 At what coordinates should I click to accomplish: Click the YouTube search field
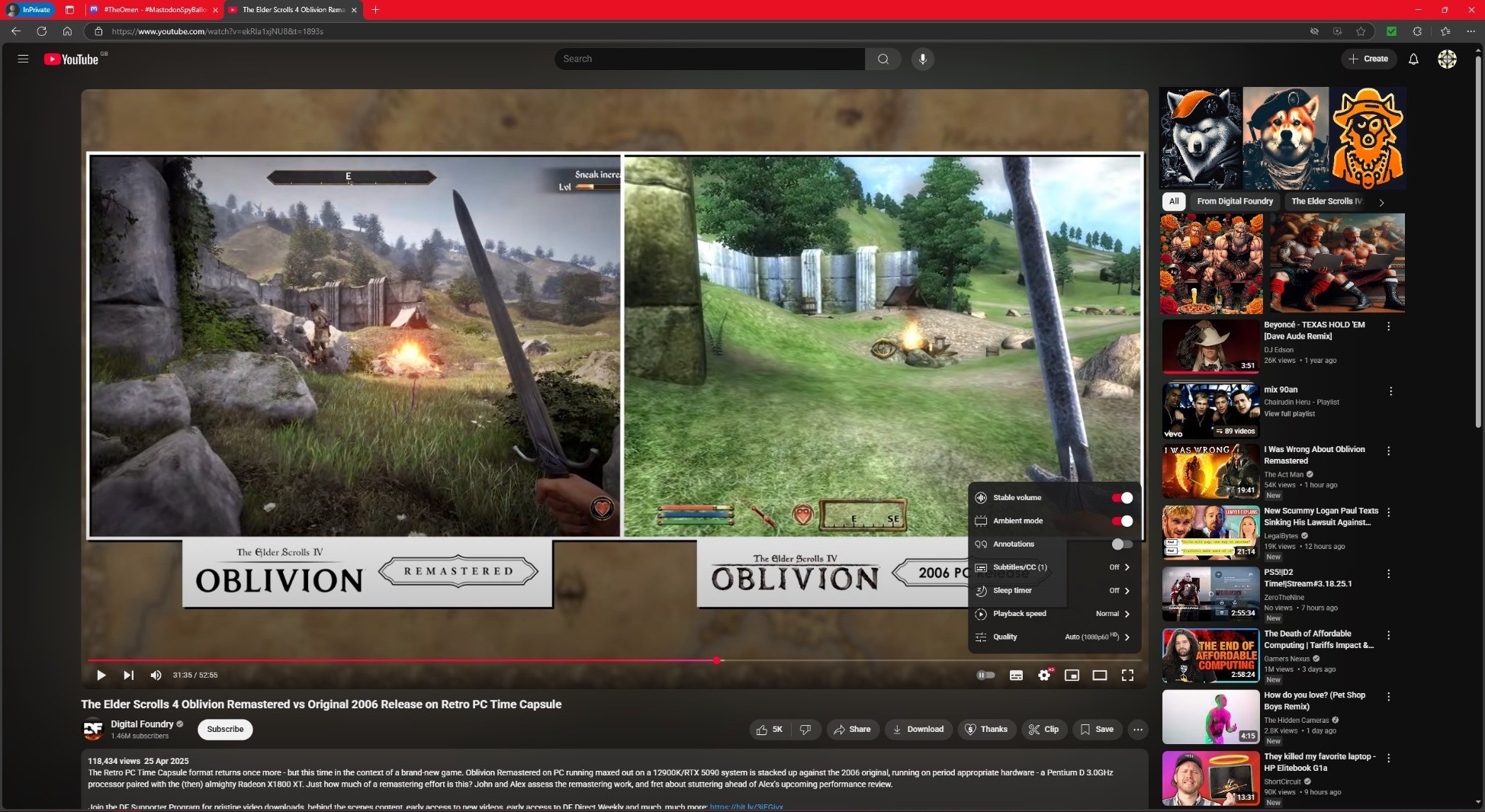(709, 59)
